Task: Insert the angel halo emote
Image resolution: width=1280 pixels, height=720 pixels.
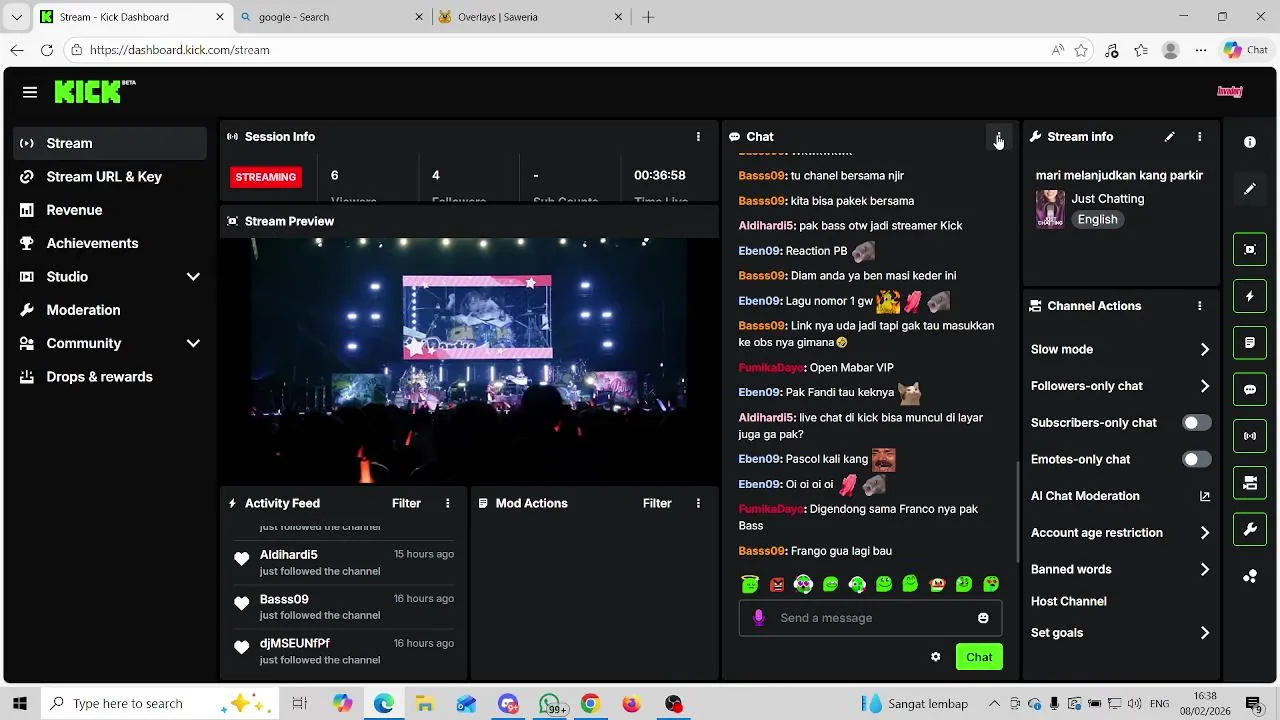Action: tap(750, 584)
